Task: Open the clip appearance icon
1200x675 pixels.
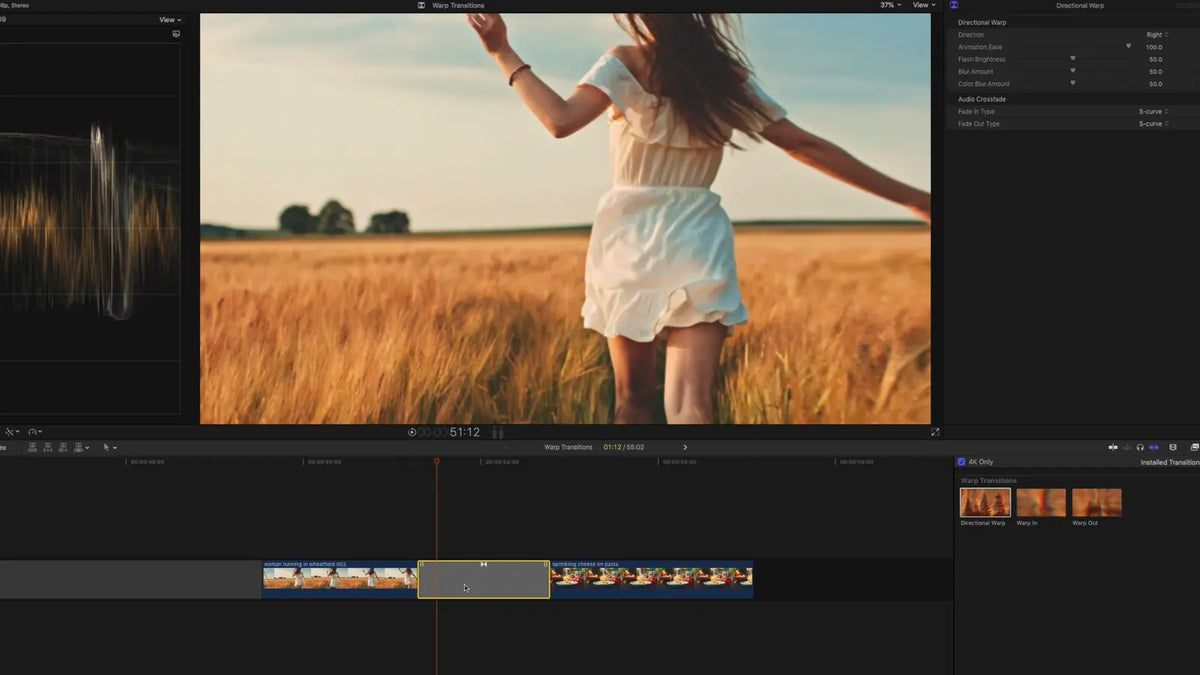Action: click(x=1173, y=447)
